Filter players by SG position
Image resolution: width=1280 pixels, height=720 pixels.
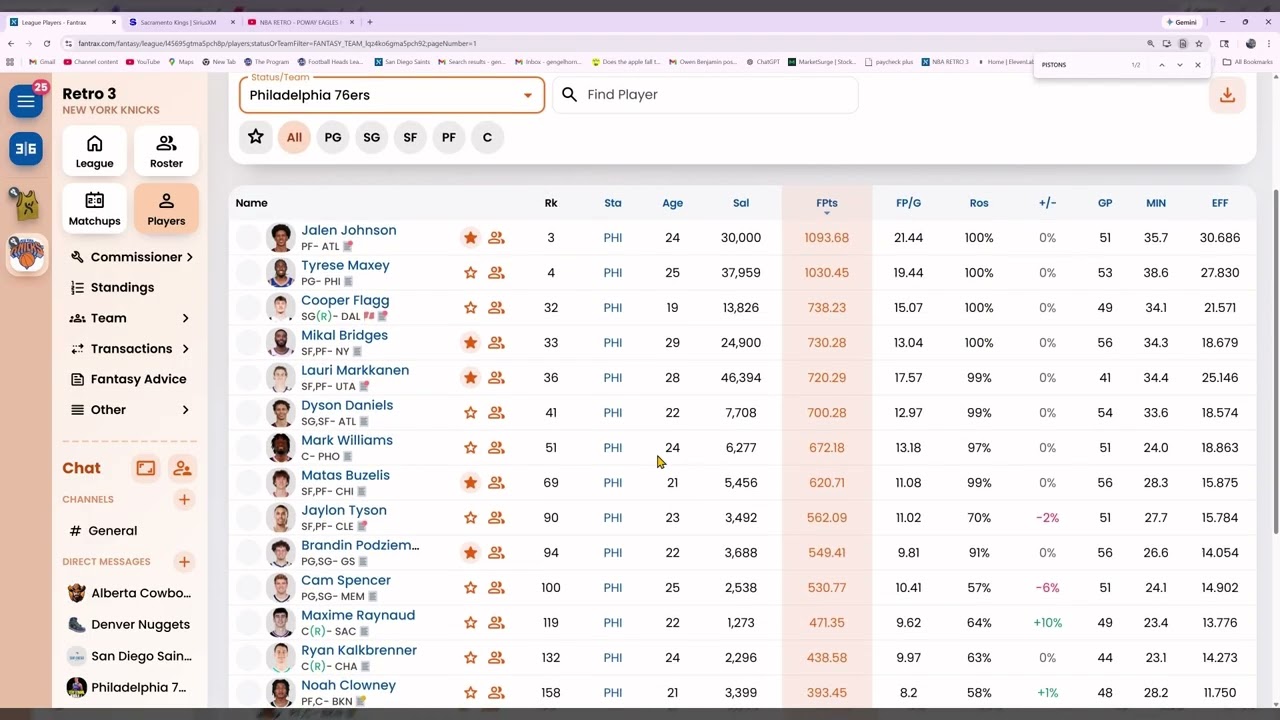(x=372, y=137)
